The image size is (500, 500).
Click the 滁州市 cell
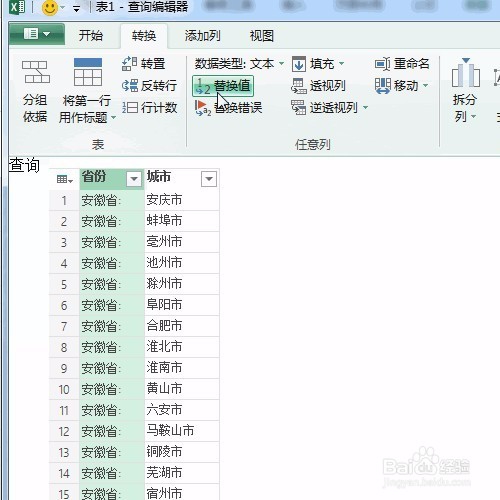[182, 284]
